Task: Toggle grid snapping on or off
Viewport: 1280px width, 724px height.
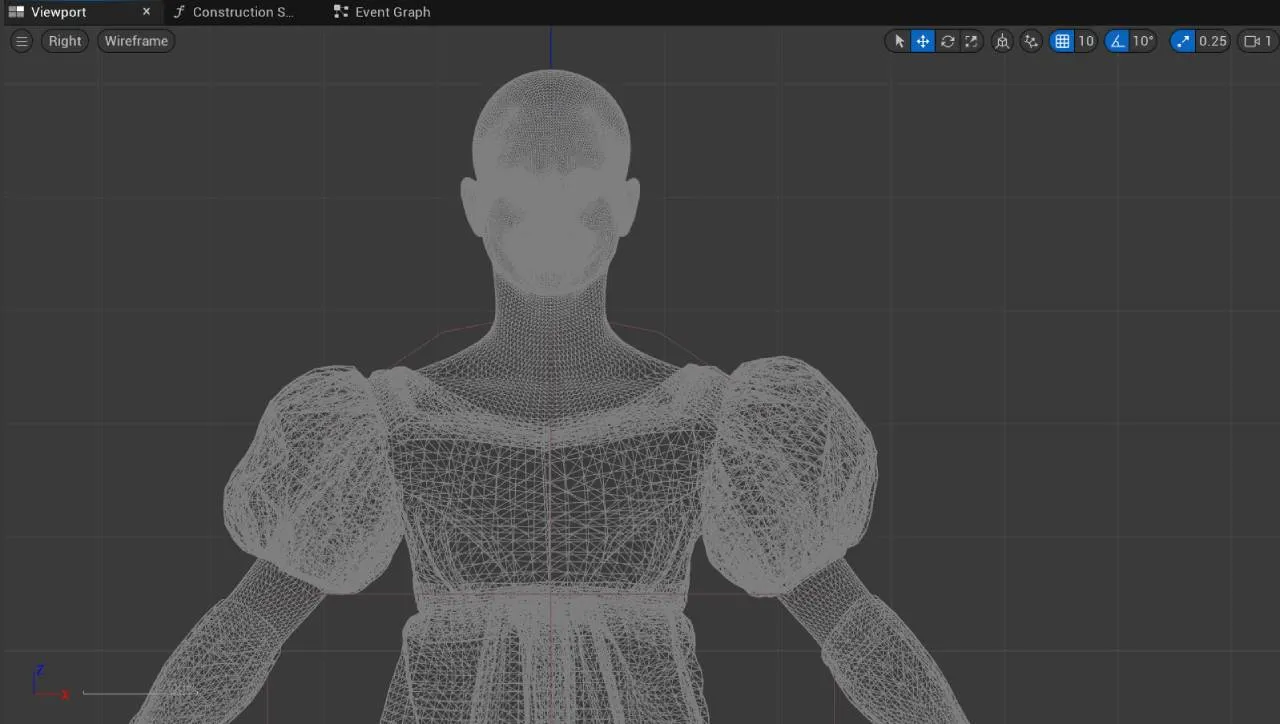Action: [x=1062, y=41]
